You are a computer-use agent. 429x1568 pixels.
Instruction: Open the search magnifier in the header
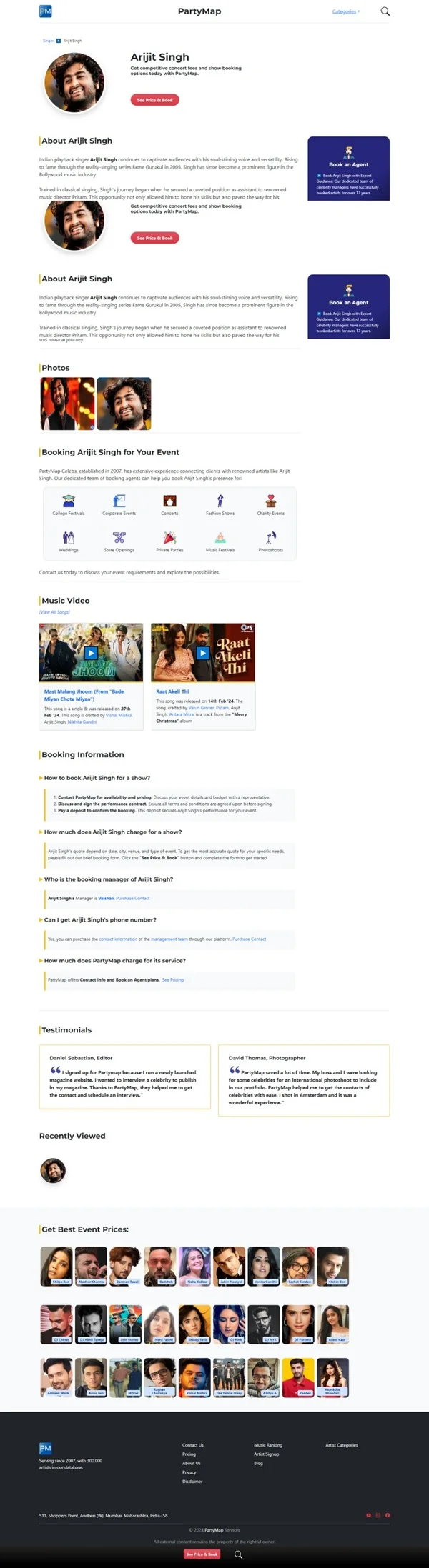click(385, 11)
